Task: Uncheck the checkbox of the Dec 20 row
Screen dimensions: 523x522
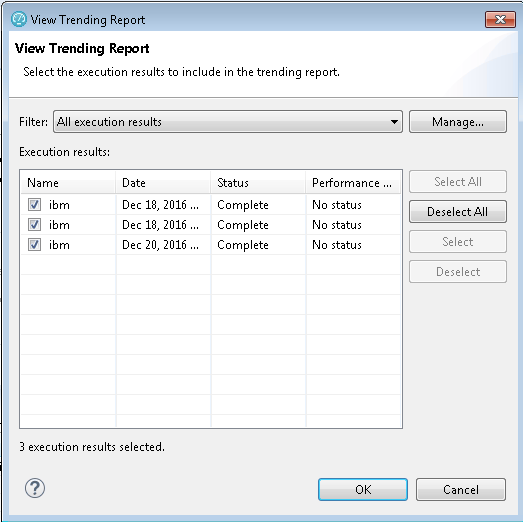Action: 34,244
